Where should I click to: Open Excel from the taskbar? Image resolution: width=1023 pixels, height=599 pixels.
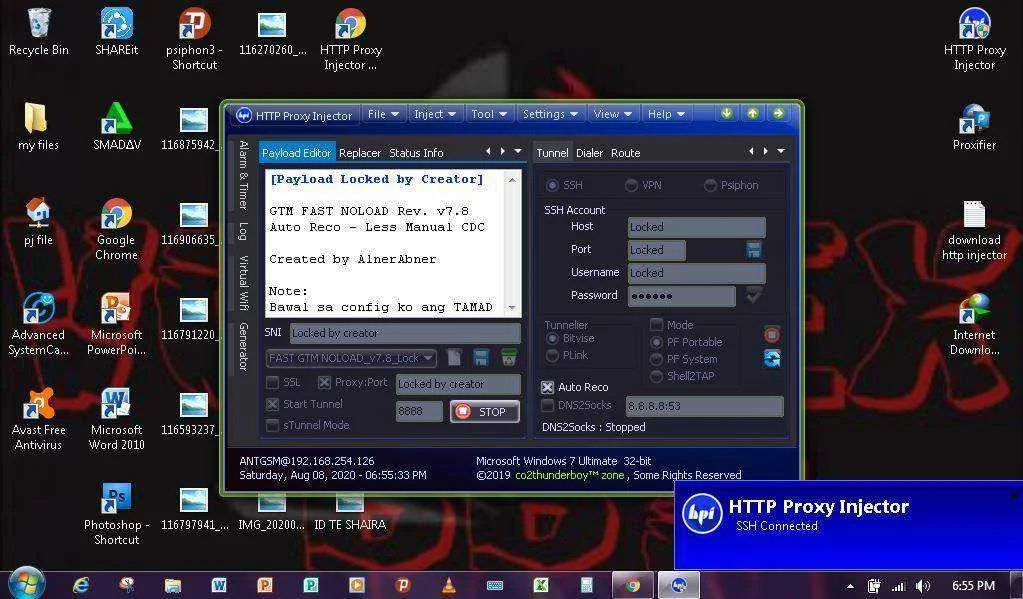[541, 585]
